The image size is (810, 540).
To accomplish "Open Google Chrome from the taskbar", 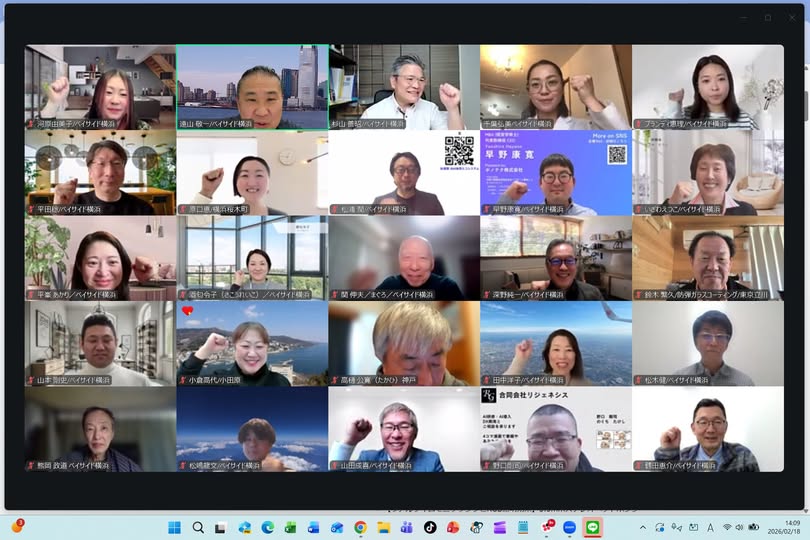I will pos(360,527).
